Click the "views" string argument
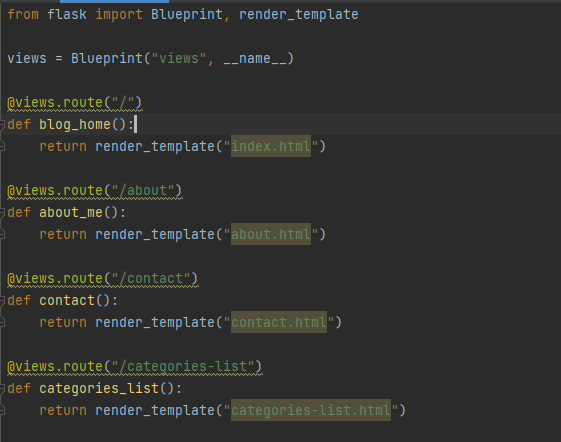561x442 pixels. [x=179, y=58]
